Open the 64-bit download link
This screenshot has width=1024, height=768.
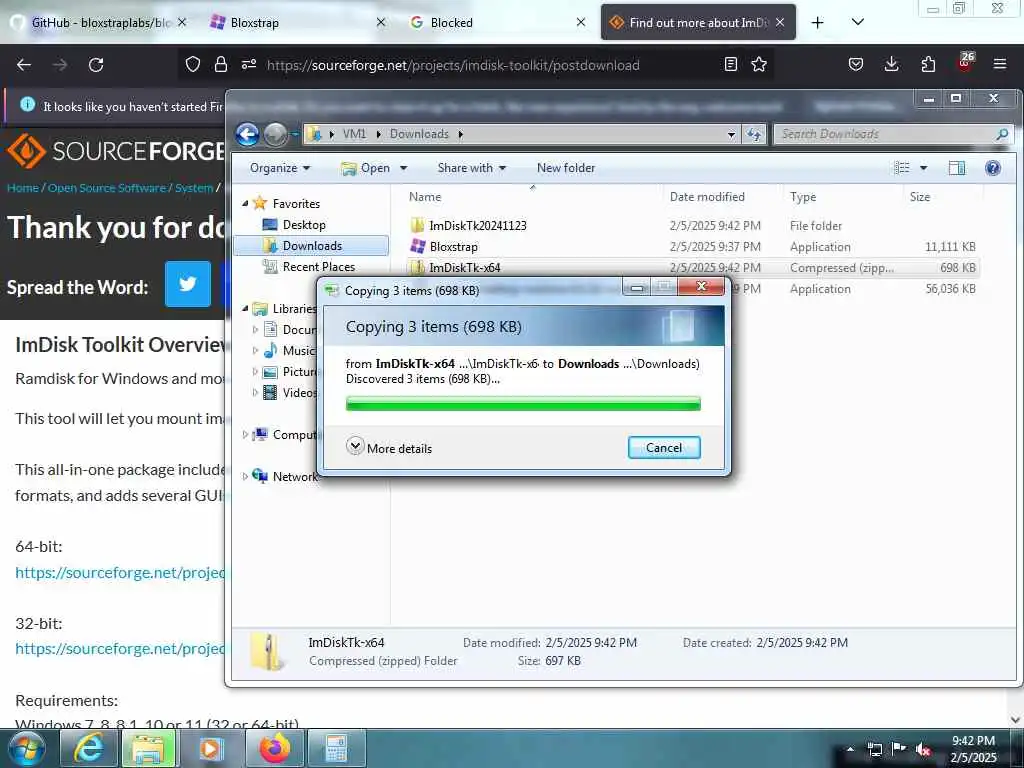tap(120, 573)
